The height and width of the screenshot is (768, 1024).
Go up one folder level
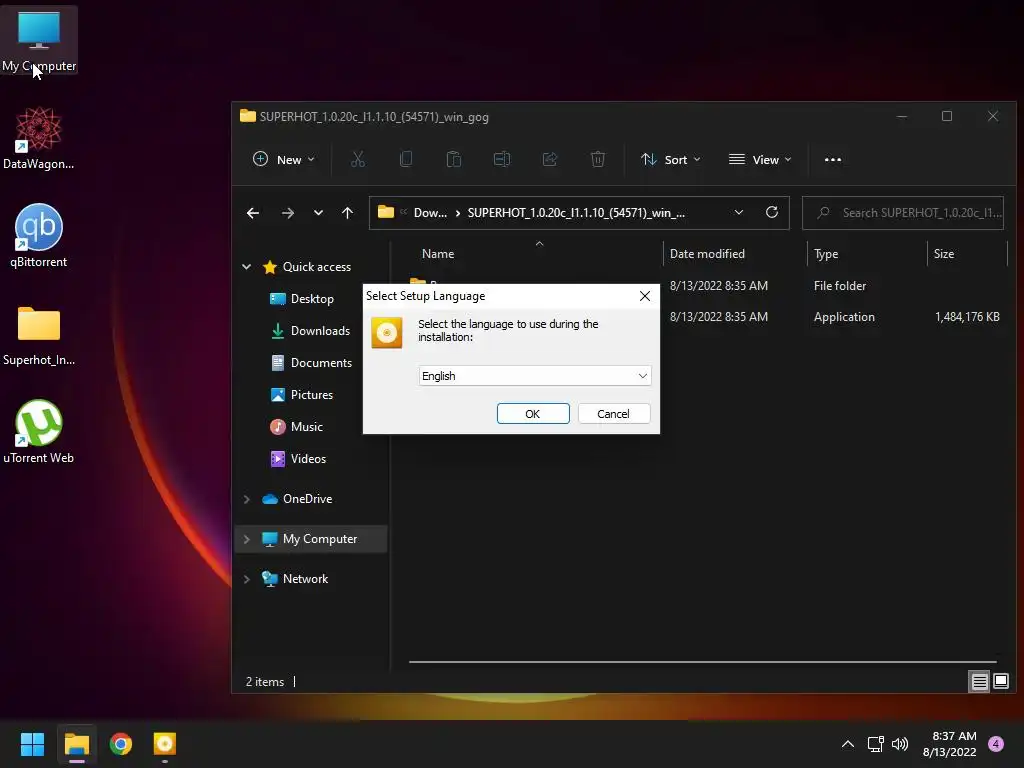point(347,213)
